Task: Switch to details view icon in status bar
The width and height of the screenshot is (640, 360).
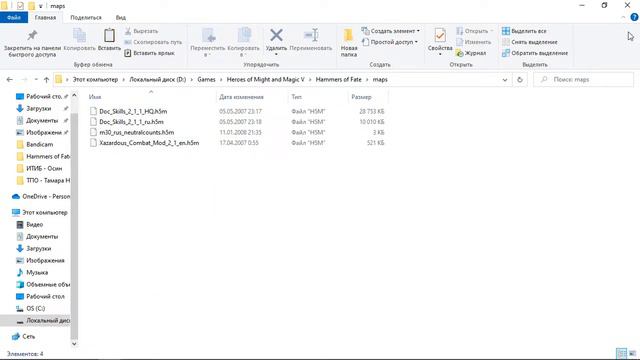Action: (621, 353)
